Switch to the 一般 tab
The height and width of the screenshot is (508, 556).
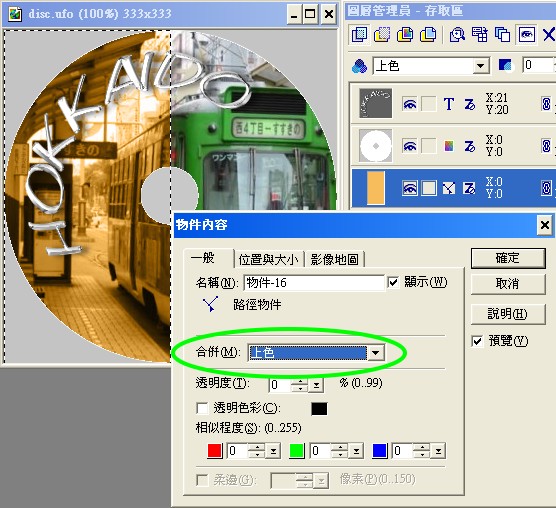pyautogui.click(x=208, y=258)
